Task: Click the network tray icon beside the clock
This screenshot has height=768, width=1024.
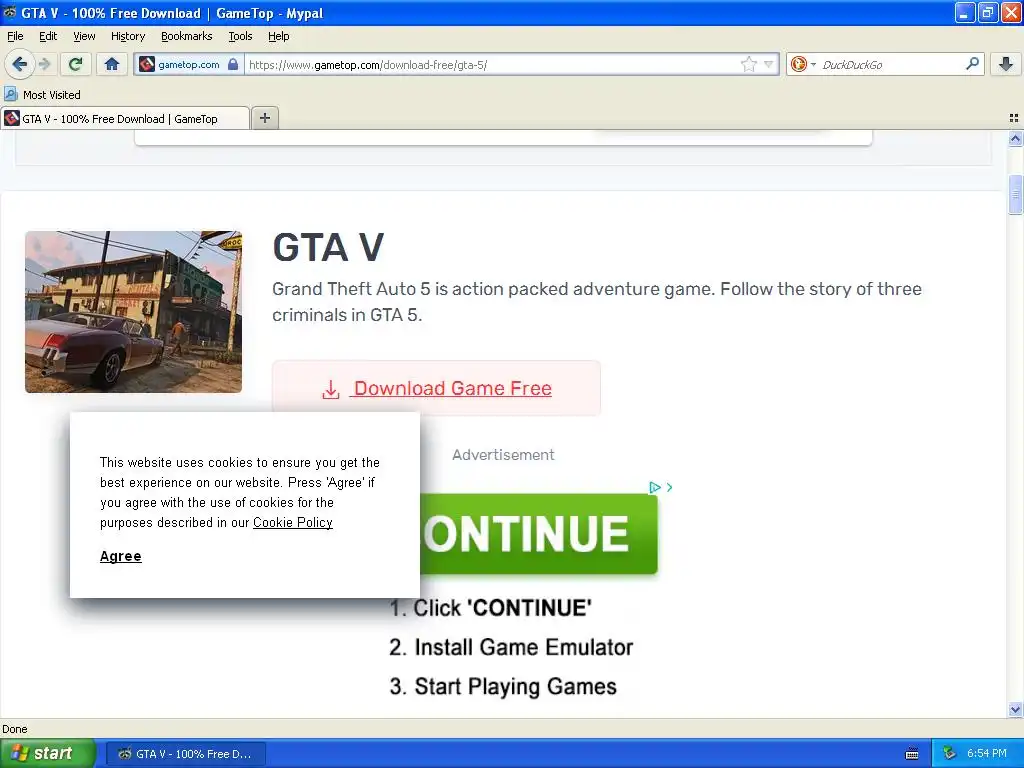Action: click(x=949, y=753)
